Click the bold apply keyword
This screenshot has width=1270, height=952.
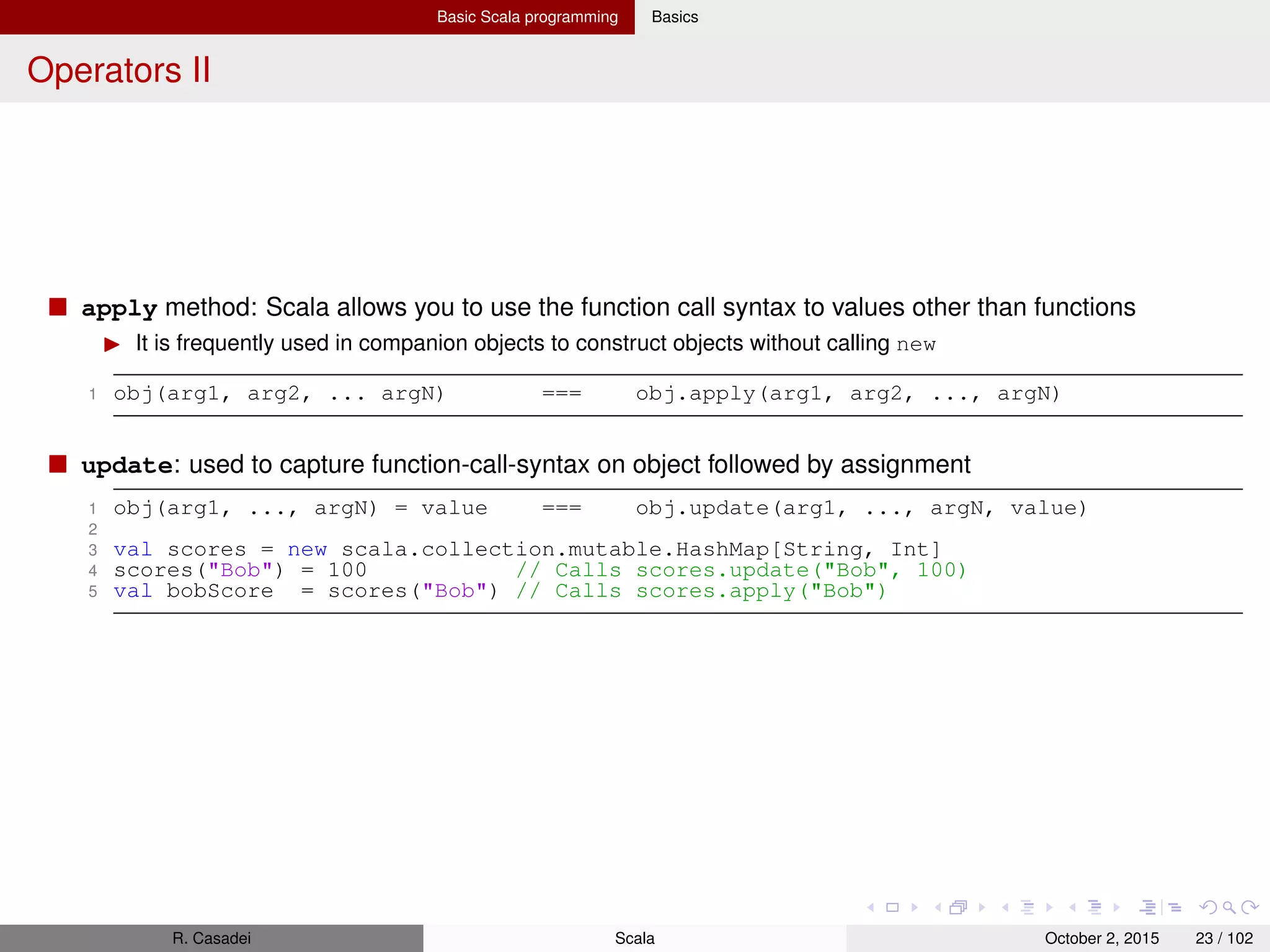tap(120, 309)
